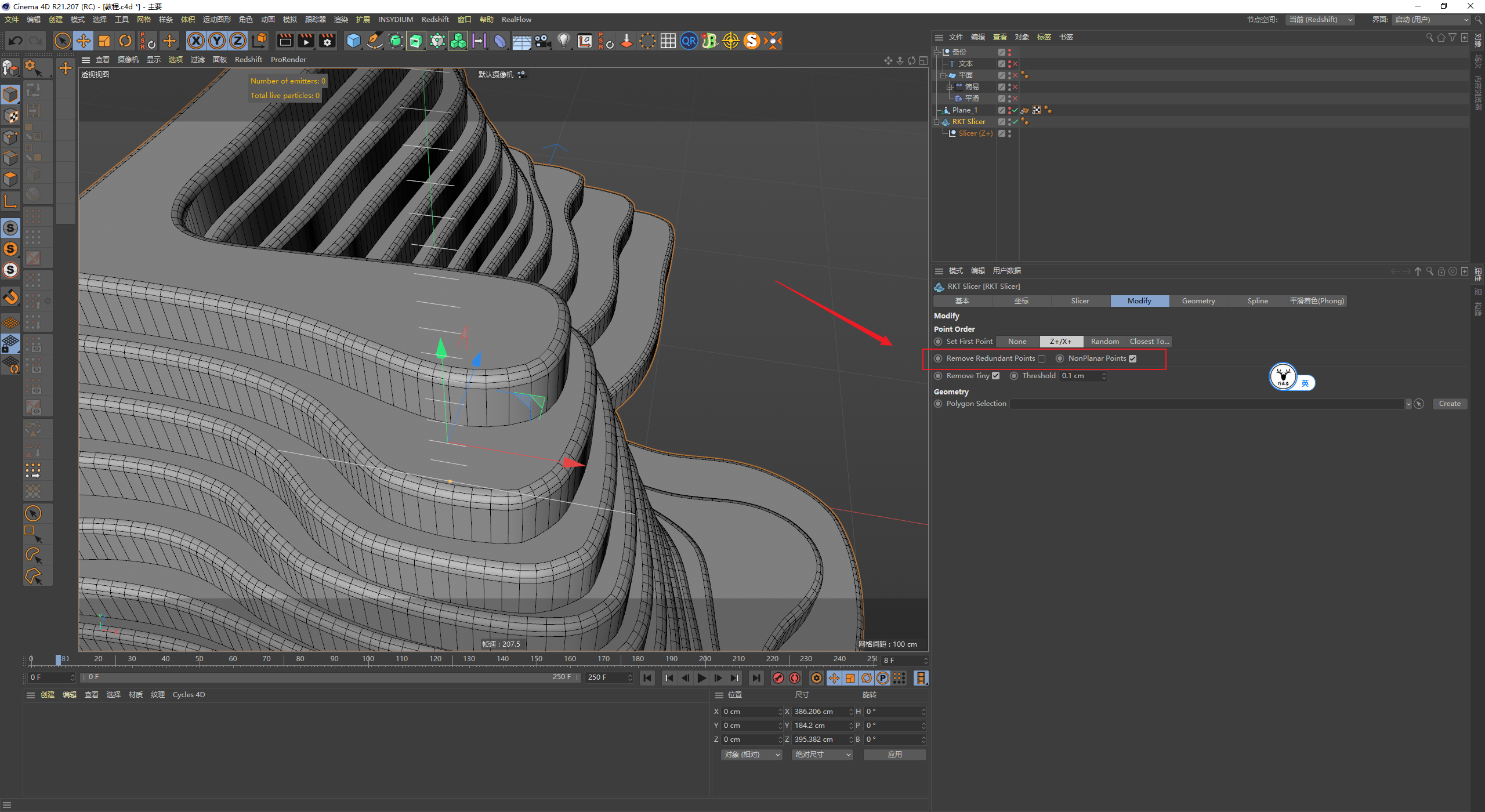Viewport: 1485px width, 812px height.
Task: Select Random point order option
Action: (x=1104, y=342)
